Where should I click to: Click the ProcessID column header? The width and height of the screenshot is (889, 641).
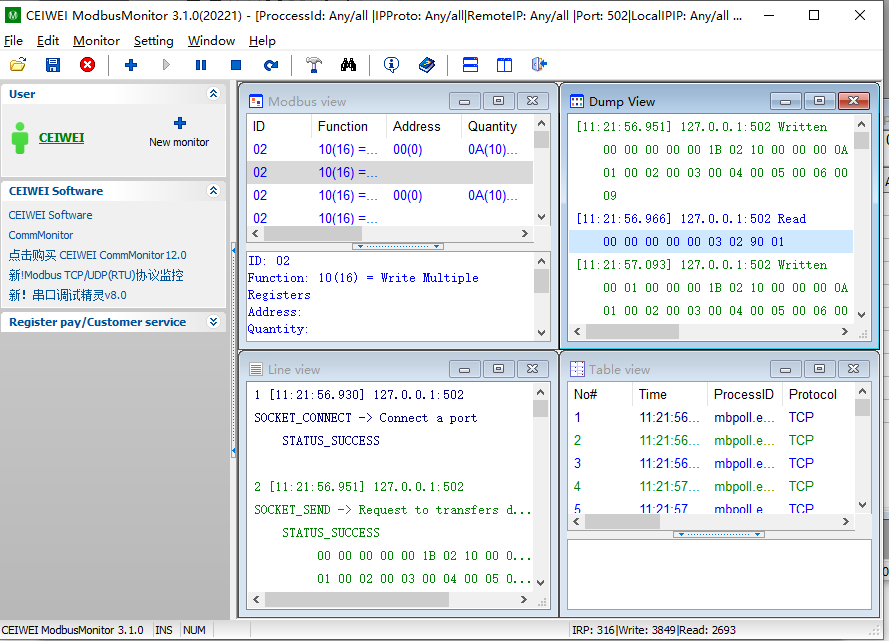[744, 394]
